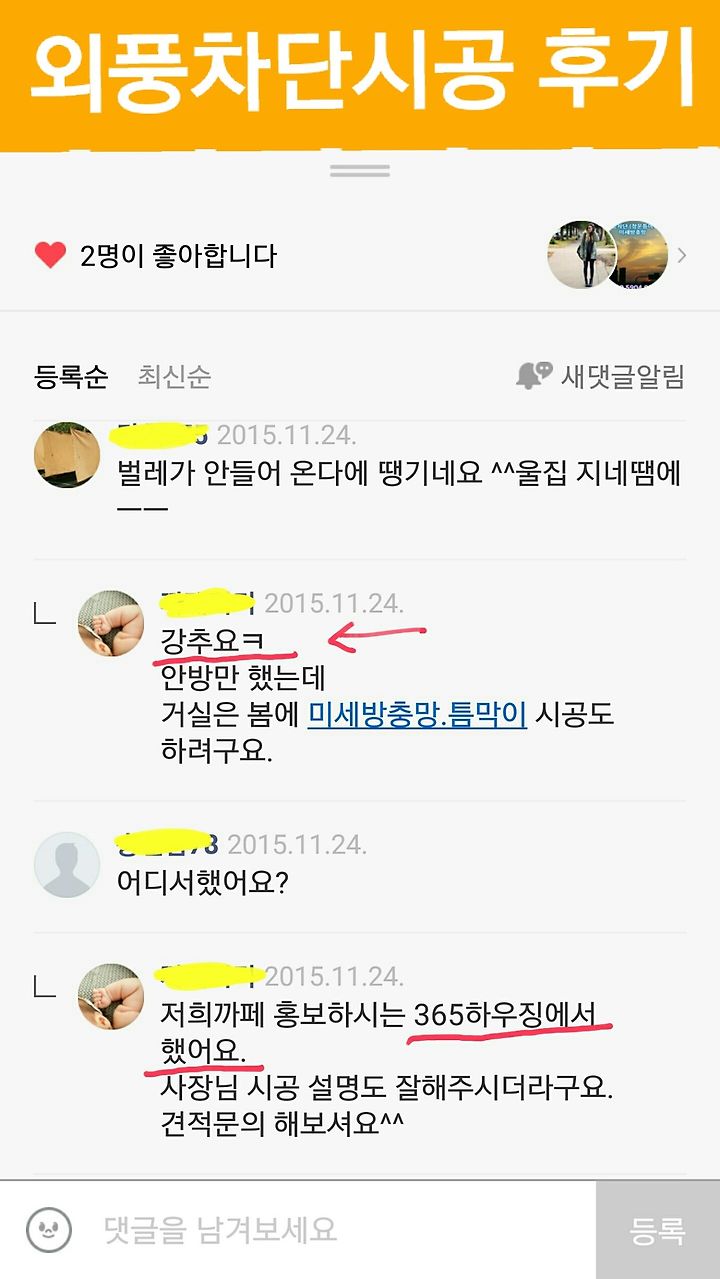Open the first commenter's brown profile picture
This screenshot has height=1279, width=720.
coord(67,455)
